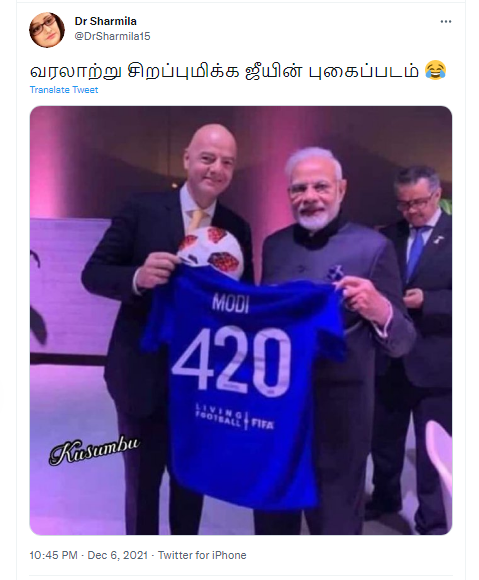Open the attached tweet photo
This screenshot has width=479, height=580.
pyautogui.click(x=241, y=320)
